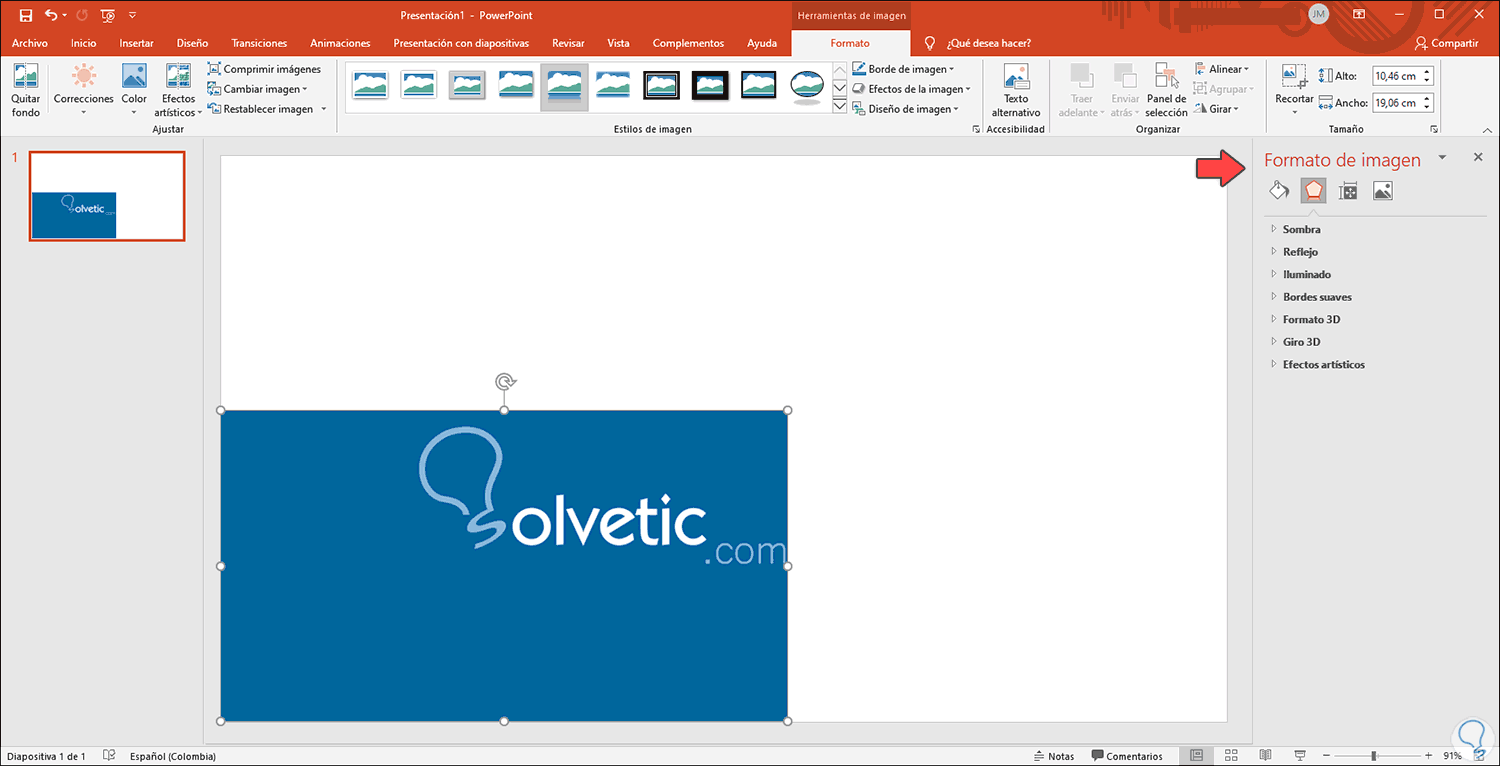
Task: Open Presentación con diapositivas tab
Action: pos(461,43)
